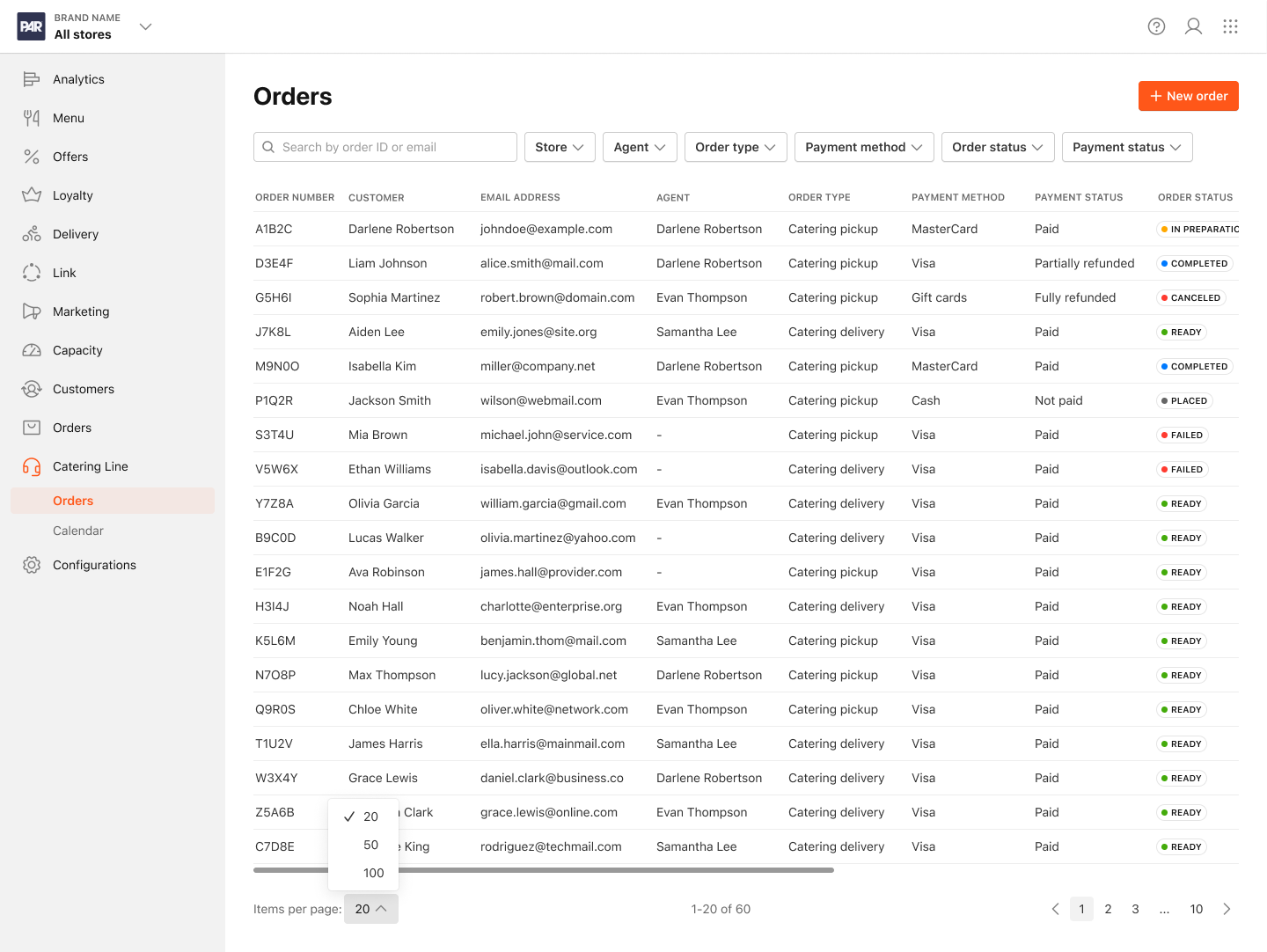The image size is (1267, 952).
Task: Select 50 items per page option
Action: [x=363, y=845]
